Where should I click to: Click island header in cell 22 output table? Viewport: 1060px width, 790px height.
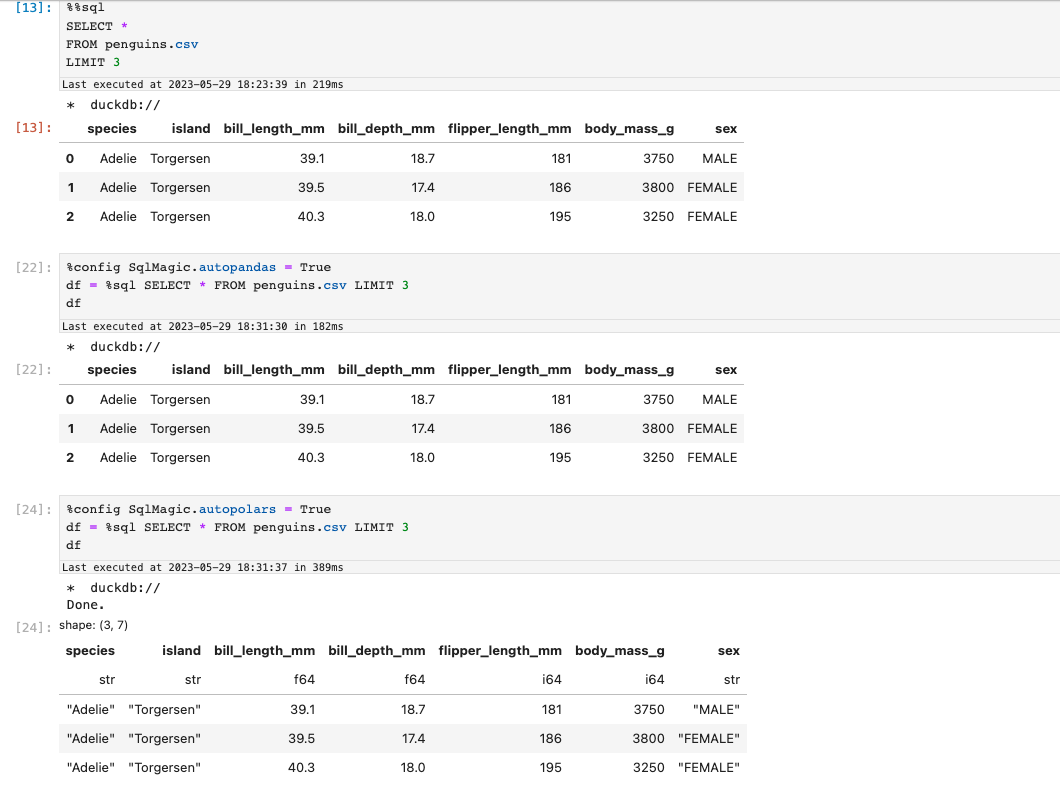pos(190,369)
